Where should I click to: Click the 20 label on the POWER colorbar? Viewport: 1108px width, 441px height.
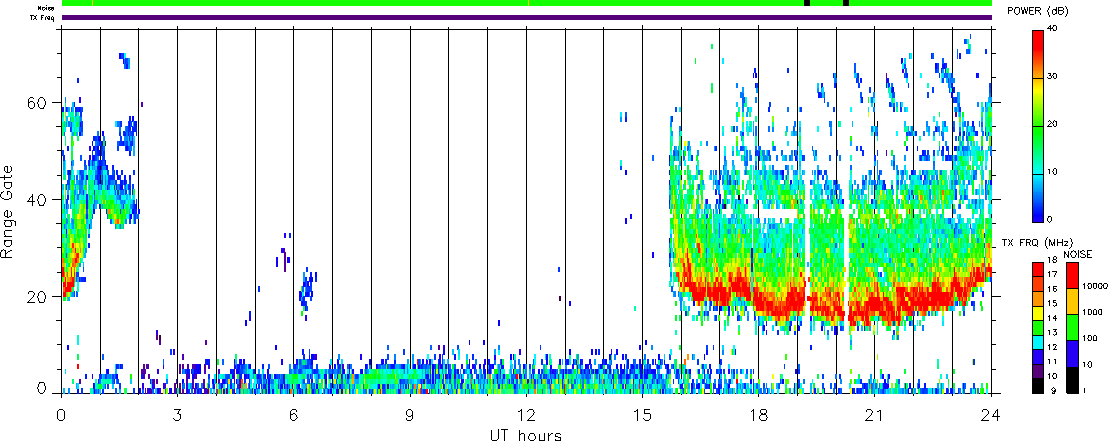pos(1054,125)
